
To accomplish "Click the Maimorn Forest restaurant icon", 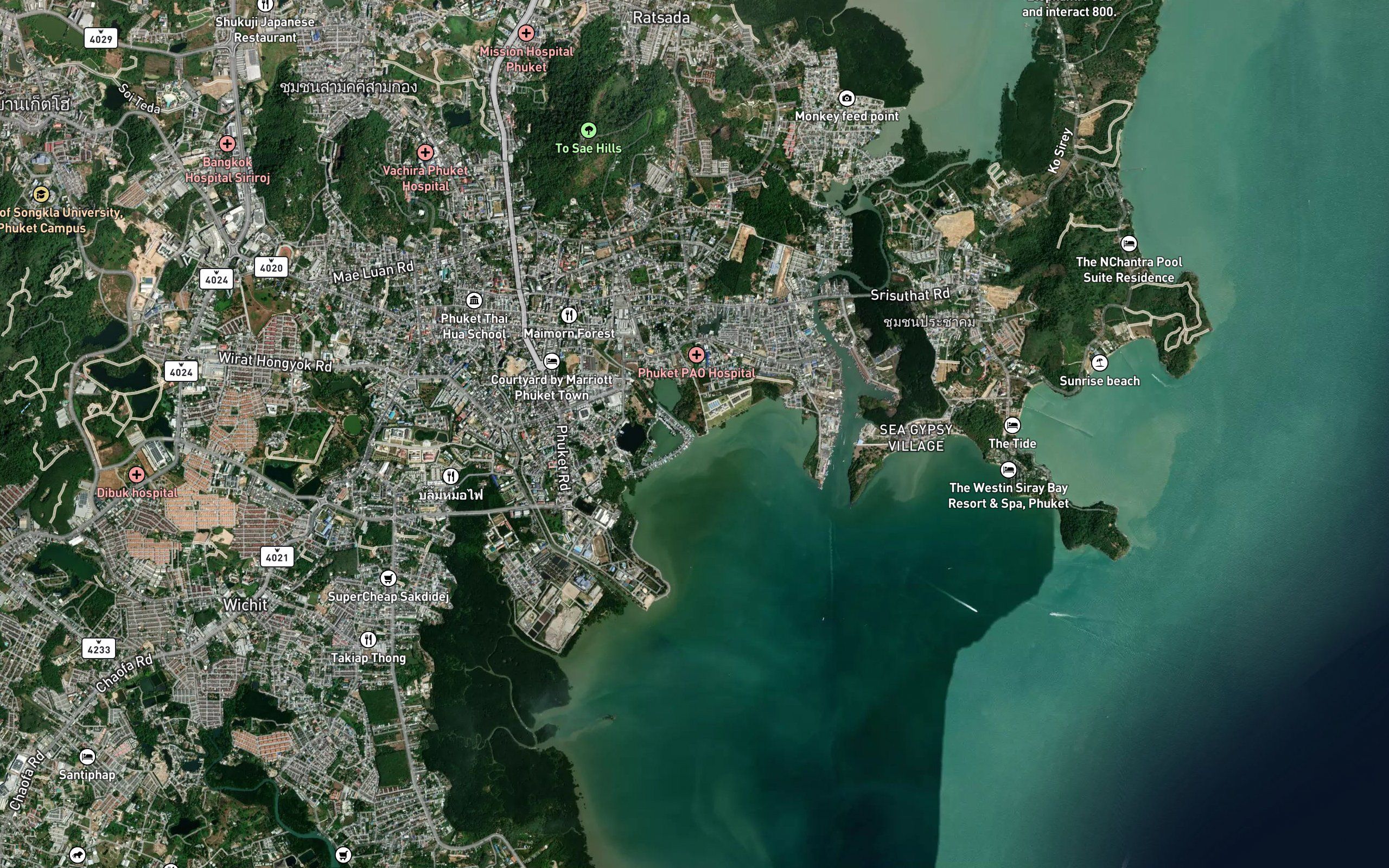I will point(569,315).
